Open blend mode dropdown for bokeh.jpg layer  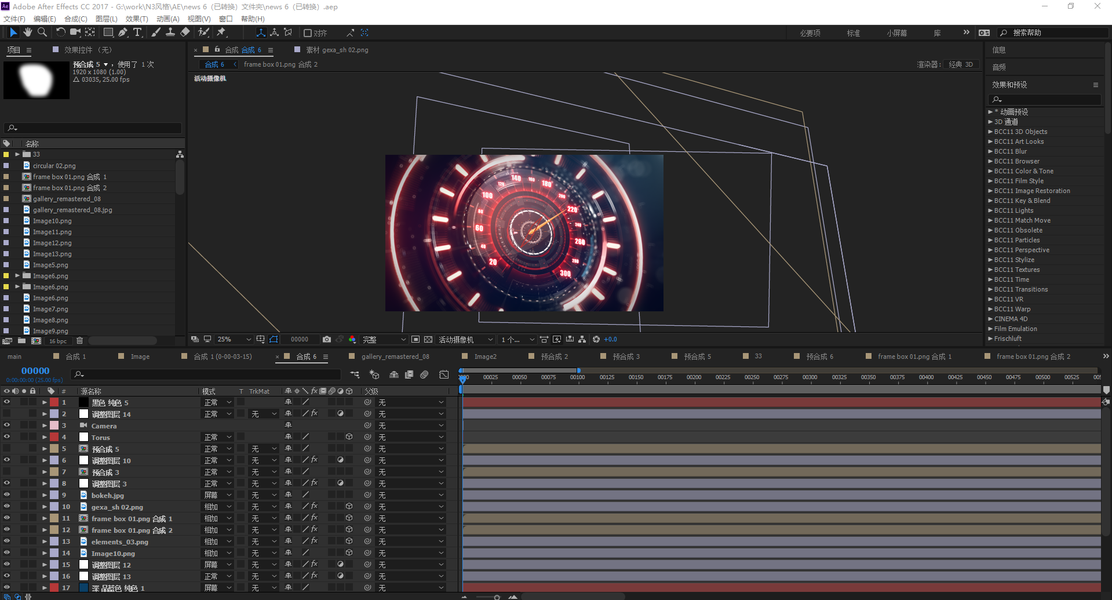[x=218, y=495]
